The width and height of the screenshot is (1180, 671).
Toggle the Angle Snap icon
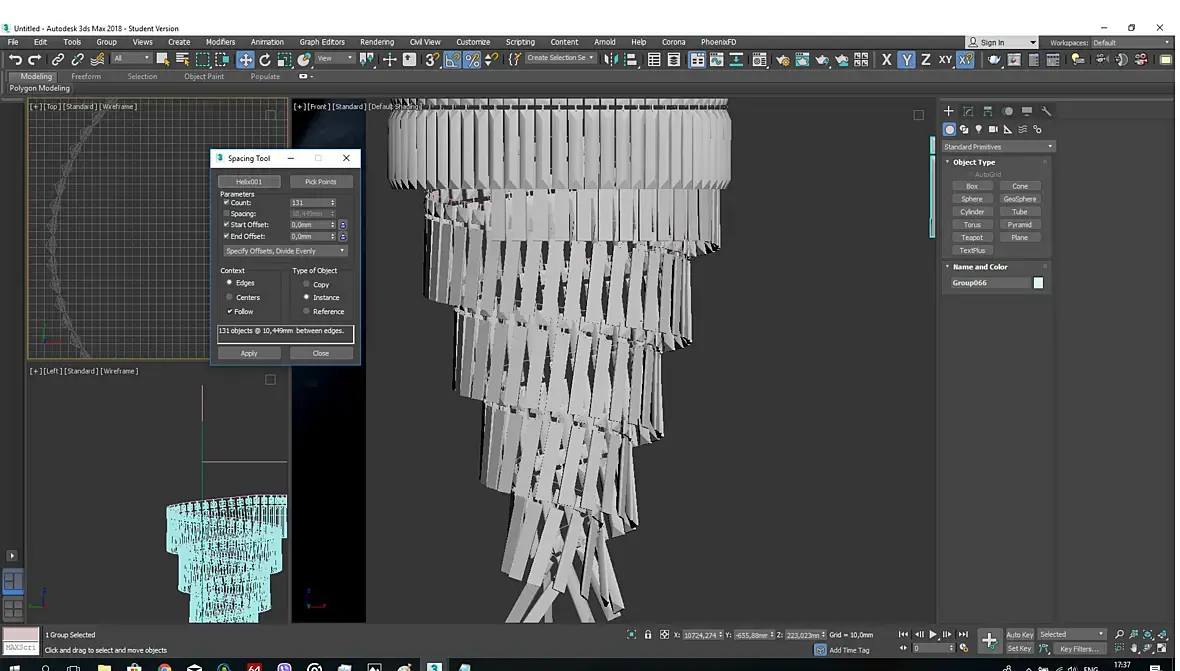click(453, 60)
